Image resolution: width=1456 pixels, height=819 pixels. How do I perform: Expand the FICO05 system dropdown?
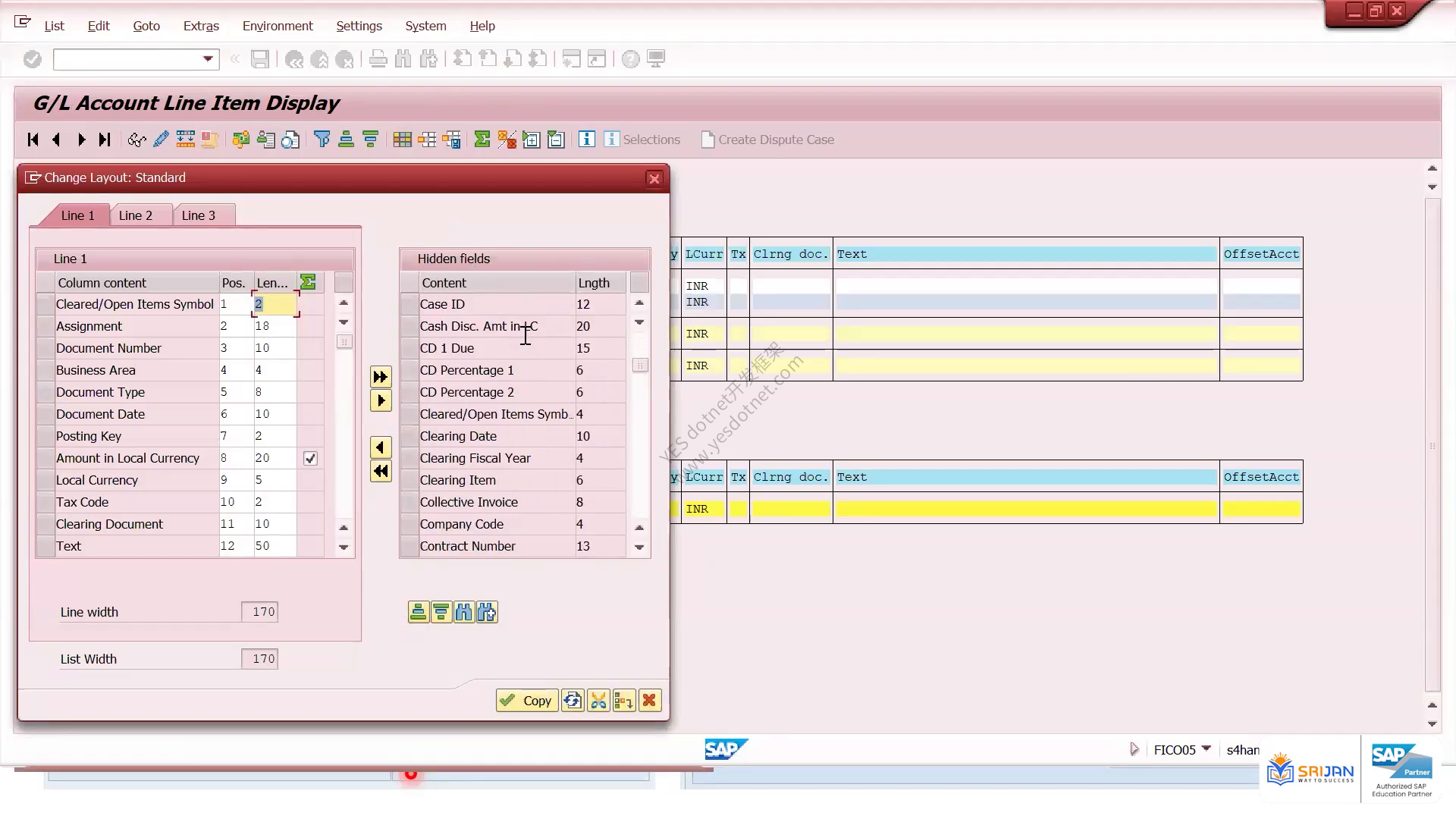1207,749
